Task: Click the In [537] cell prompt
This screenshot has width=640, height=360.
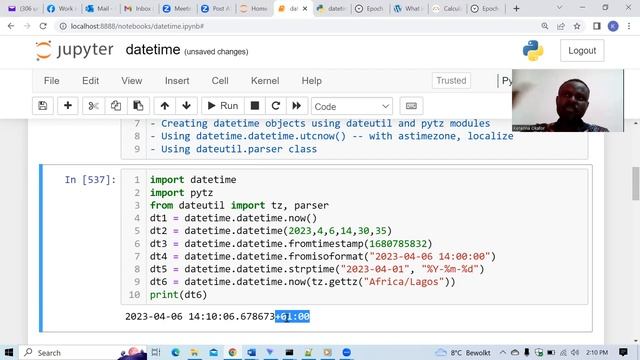Action: click(90, 180)
